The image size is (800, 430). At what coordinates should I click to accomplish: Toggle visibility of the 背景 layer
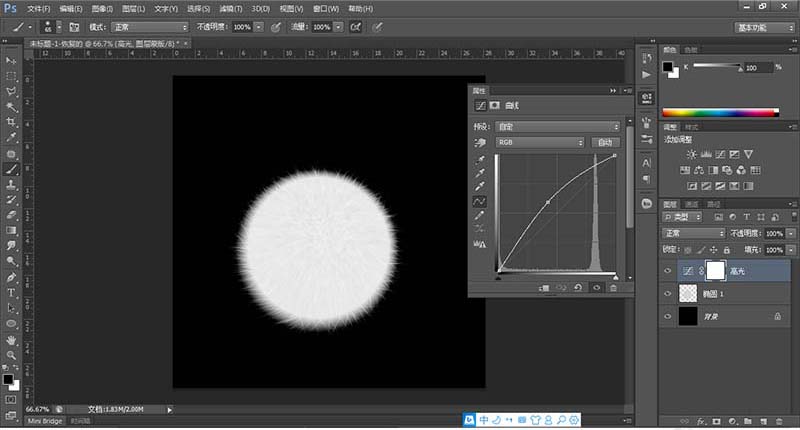[x=668, y=315]
